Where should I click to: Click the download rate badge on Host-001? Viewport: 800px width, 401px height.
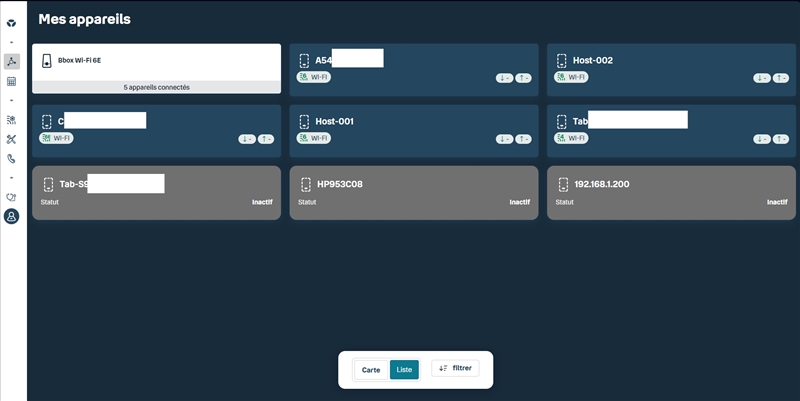[x=504, y=139]
